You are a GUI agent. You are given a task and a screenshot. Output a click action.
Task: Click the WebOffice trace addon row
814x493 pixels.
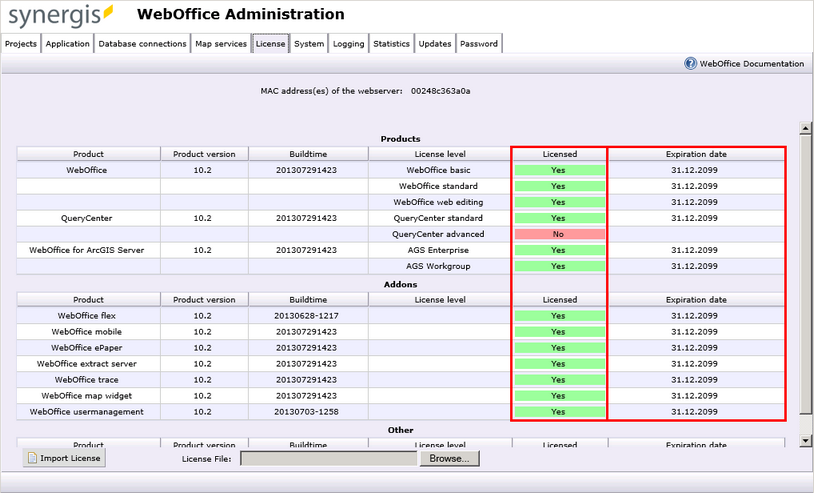pos(401,379)
